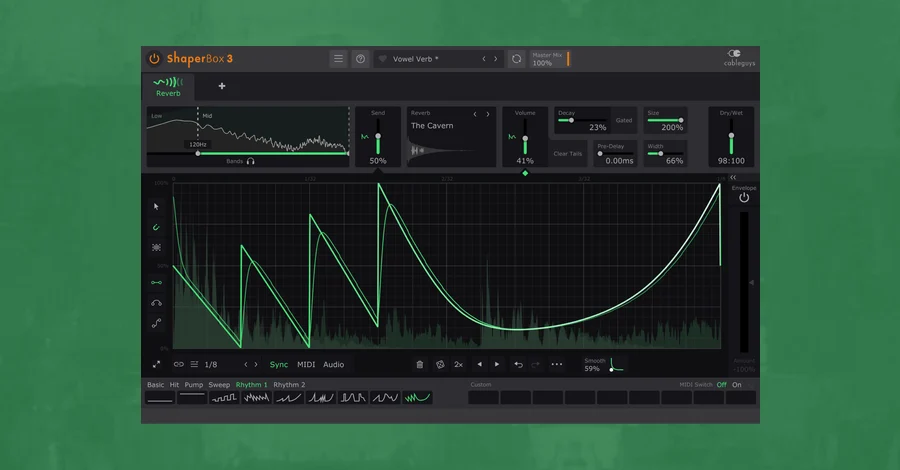Select the green pen draw tool
This screenshot has height=470, width=900.
[156, 227]
